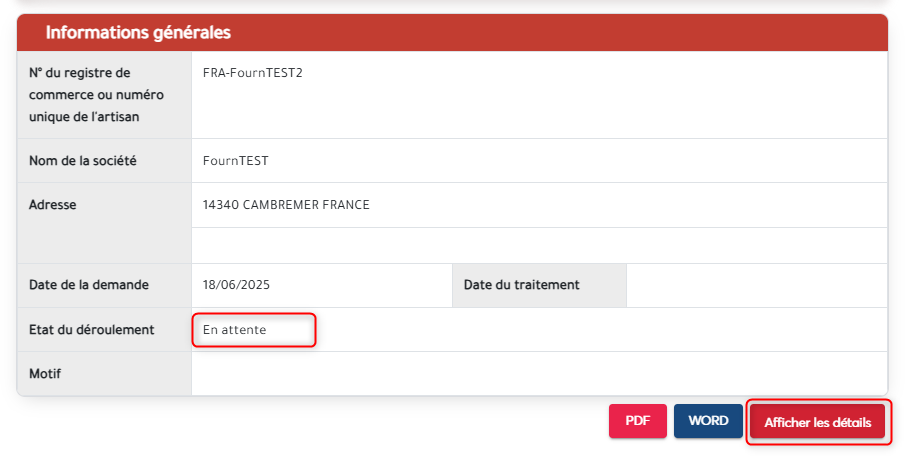Screen dimensions: 906x461
Task: Click the 14340 CAMBREMER FRANCE address text
Action: 286,205
